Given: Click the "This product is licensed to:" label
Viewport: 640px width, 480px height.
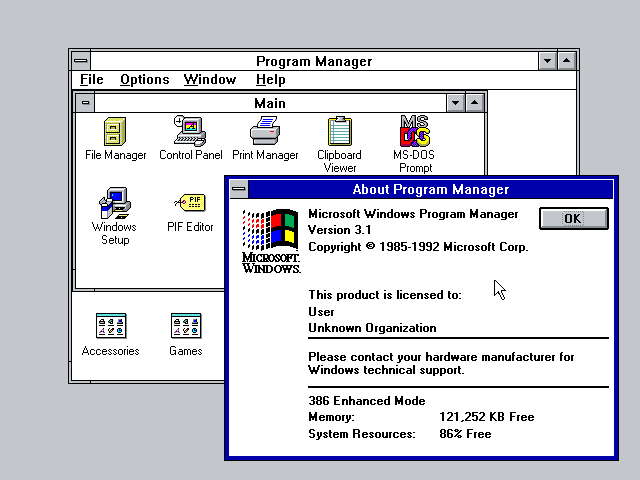Looking at the screenshot, I should tap(385, 295).
